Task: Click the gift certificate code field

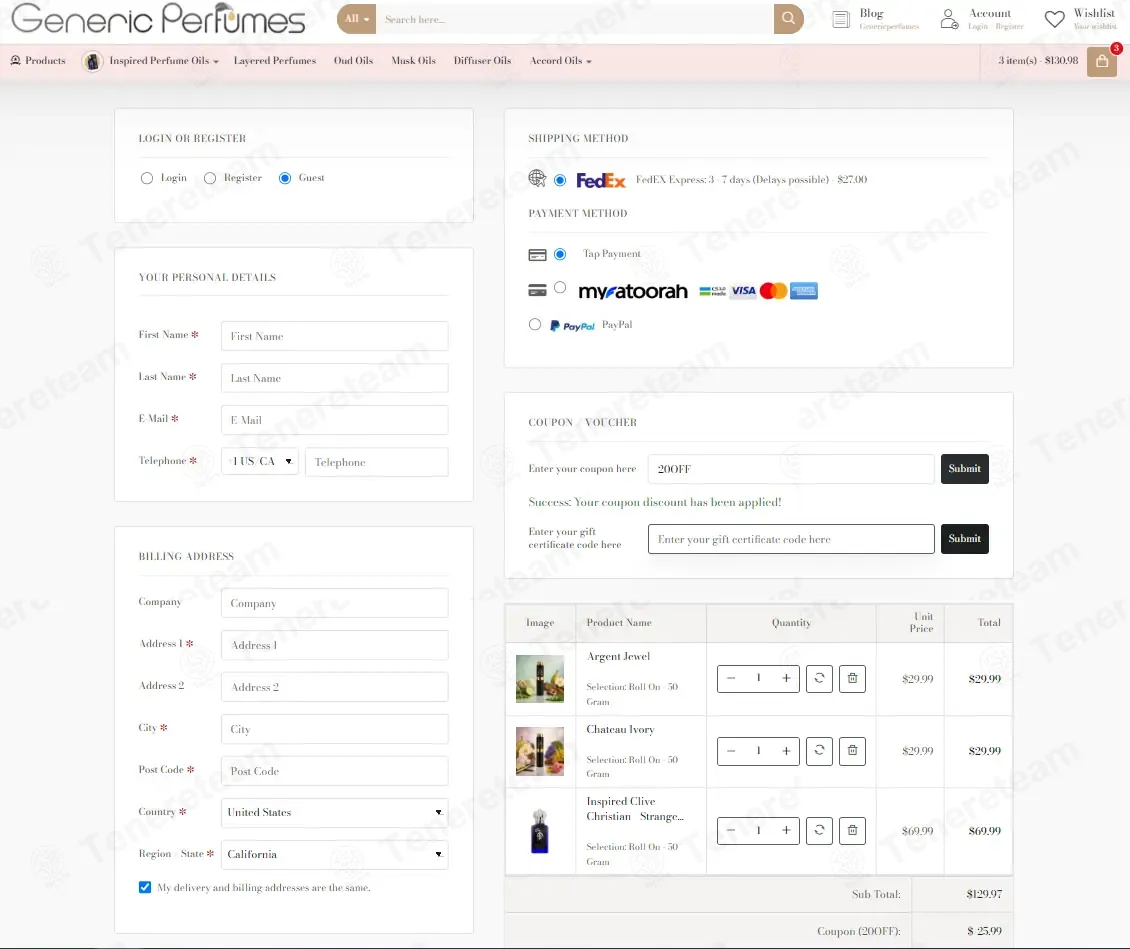Action: (x=791, y=539)
